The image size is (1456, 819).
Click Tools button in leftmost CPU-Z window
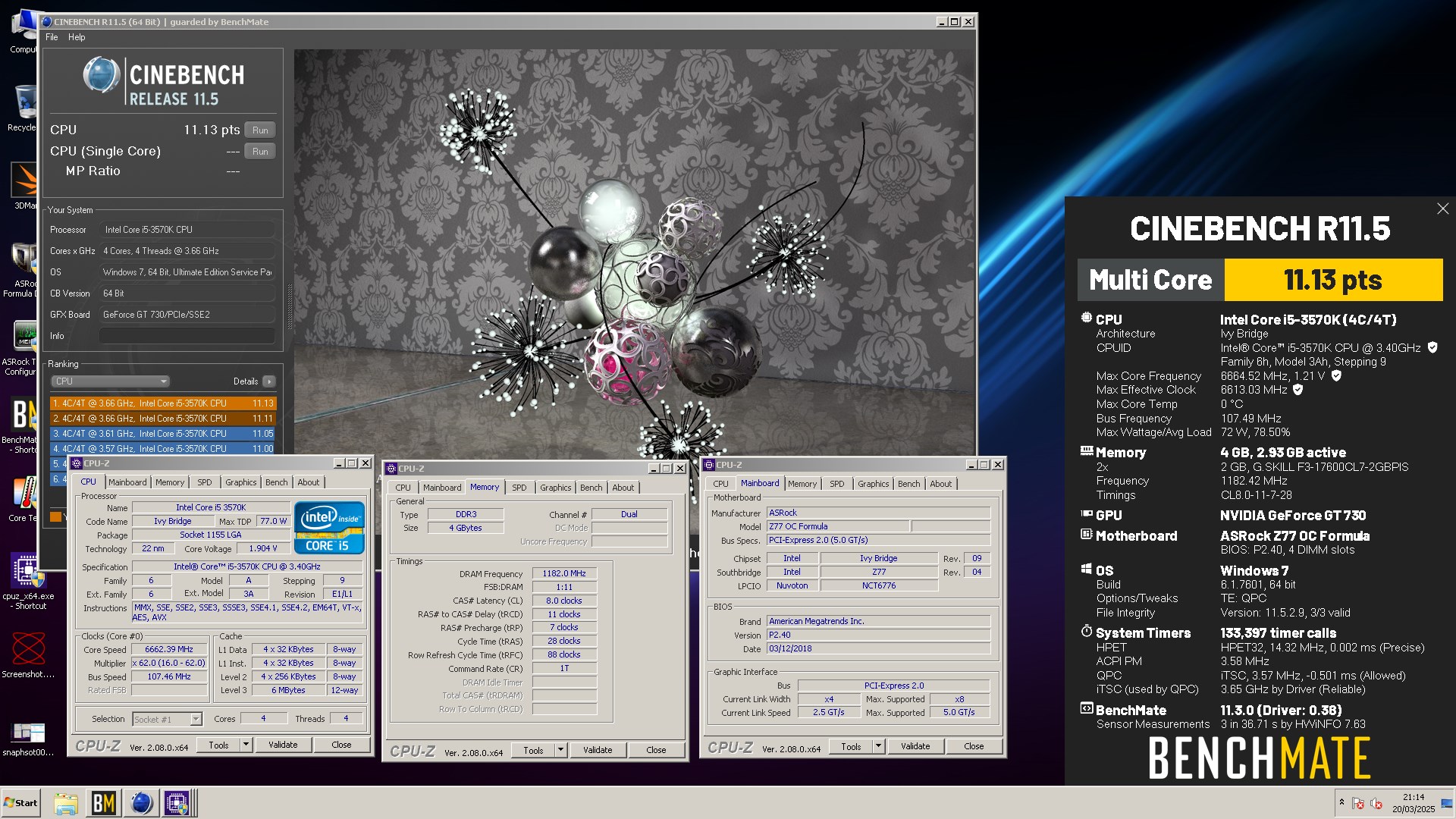218,745
